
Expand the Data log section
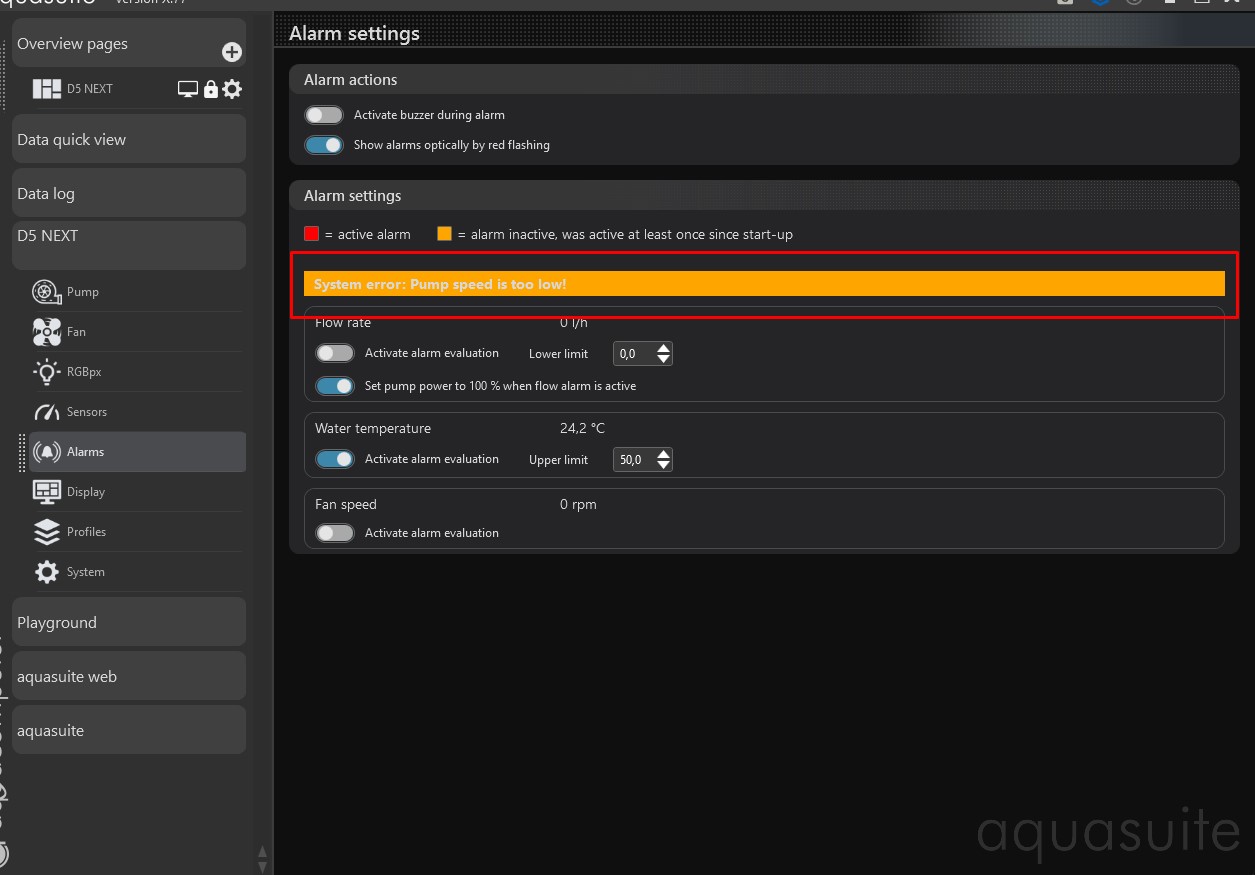point(129,193)
